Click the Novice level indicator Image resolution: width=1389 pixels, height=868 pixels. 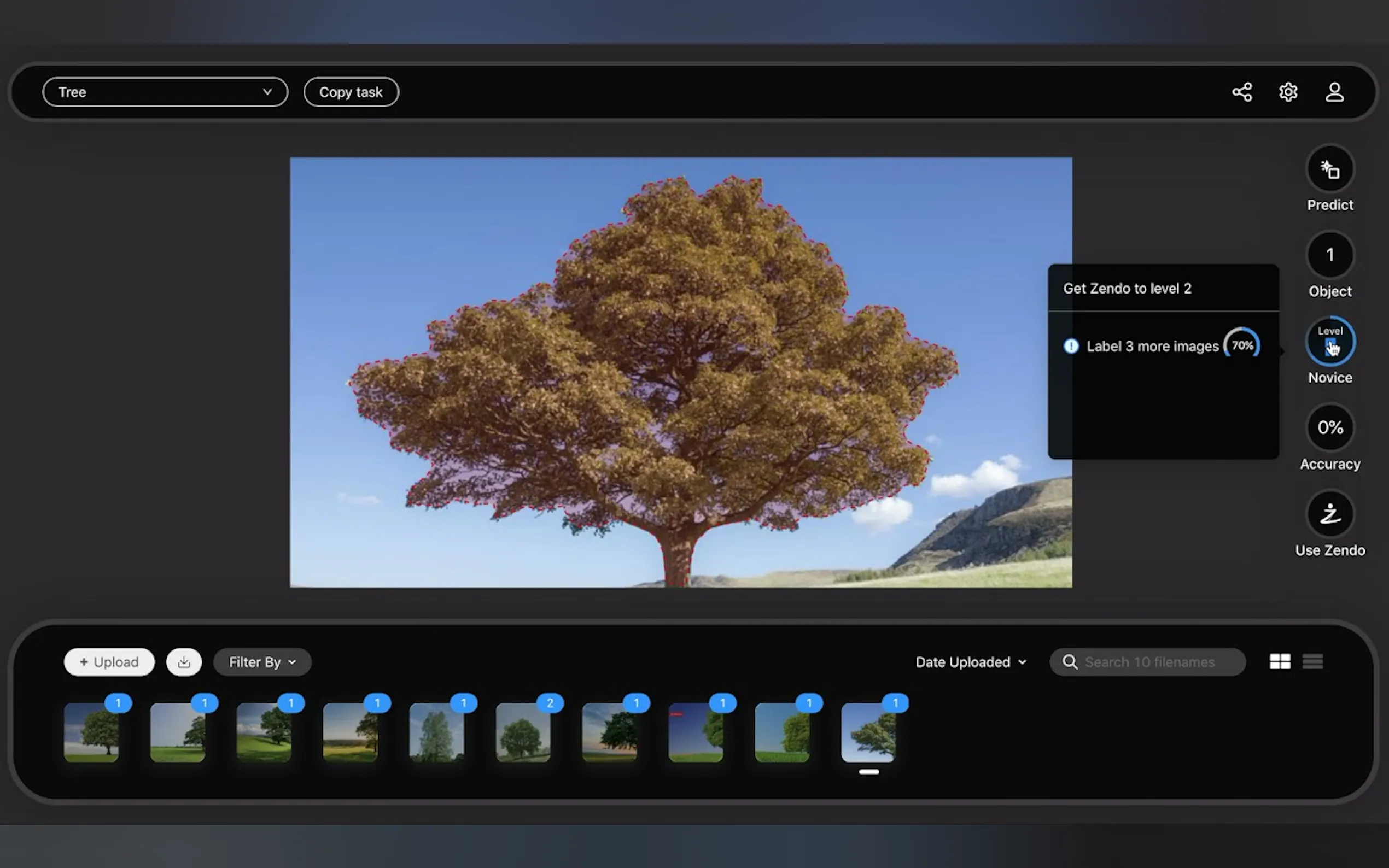tap(1330, 342)
